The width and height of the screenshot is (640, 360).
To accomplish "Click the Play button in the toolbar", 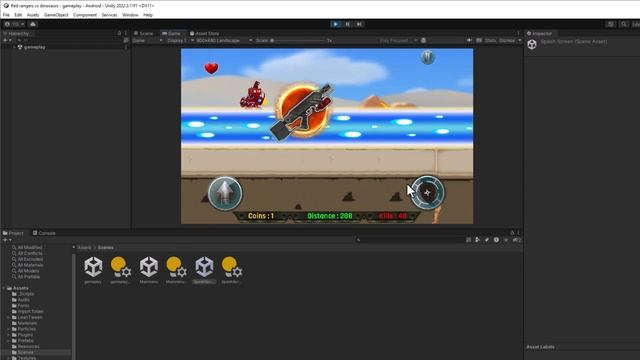I will coord(336,24).
